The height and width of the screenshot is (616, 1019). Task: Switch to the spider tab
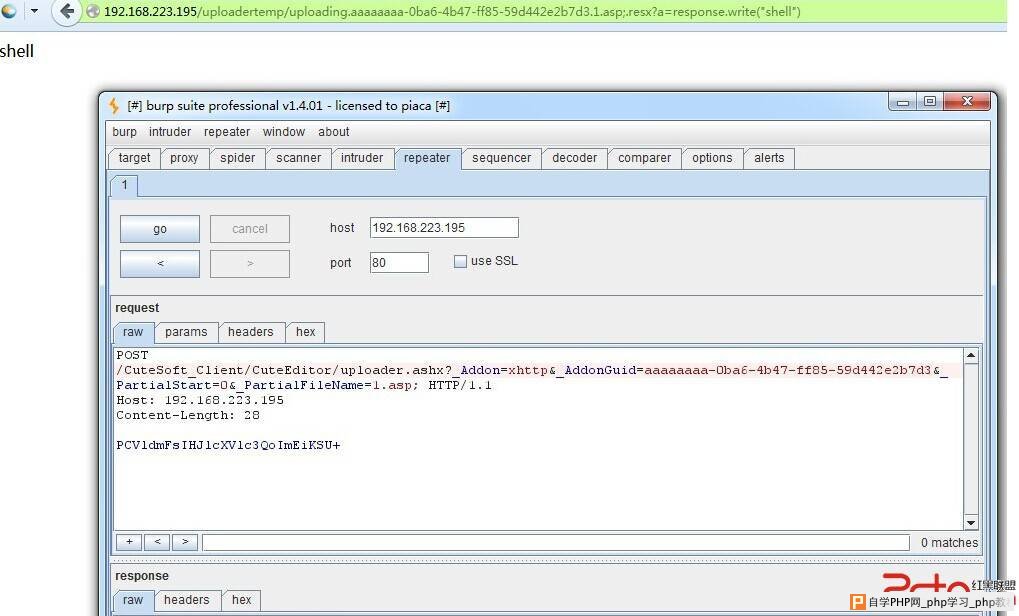[x=237, y=158]
